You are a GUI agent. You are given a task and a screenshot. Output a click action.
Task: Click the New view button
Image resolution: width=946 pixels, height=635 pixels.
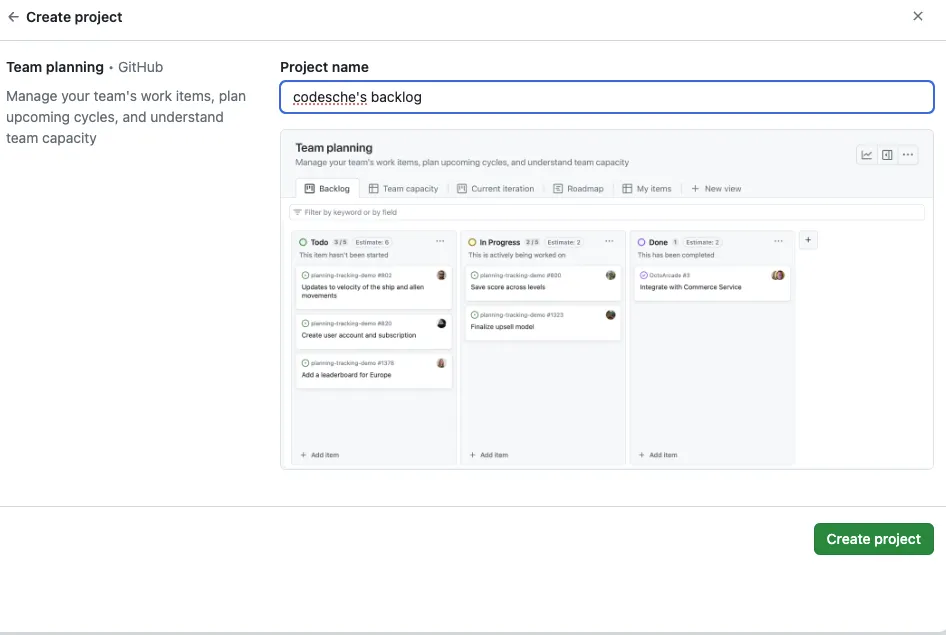[x=716, y=188]
